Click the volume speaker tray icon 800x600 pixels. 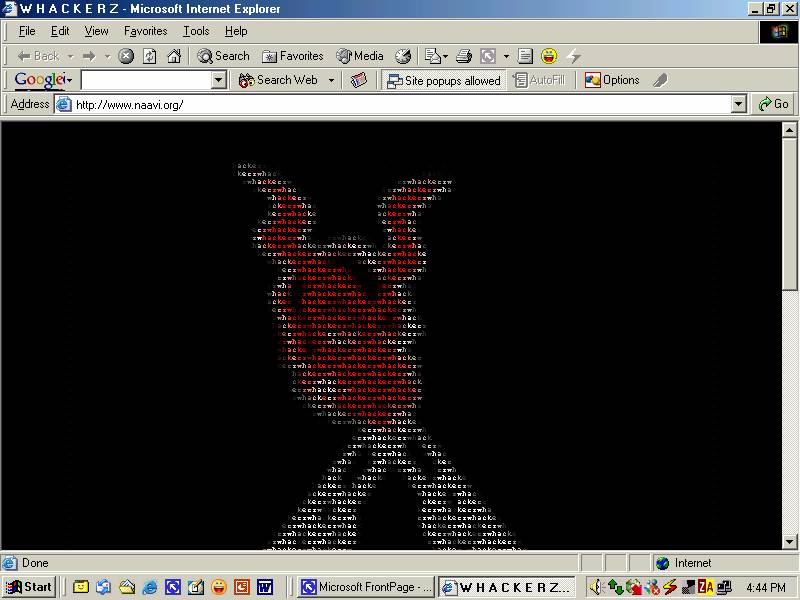click(x=596, y=587)
